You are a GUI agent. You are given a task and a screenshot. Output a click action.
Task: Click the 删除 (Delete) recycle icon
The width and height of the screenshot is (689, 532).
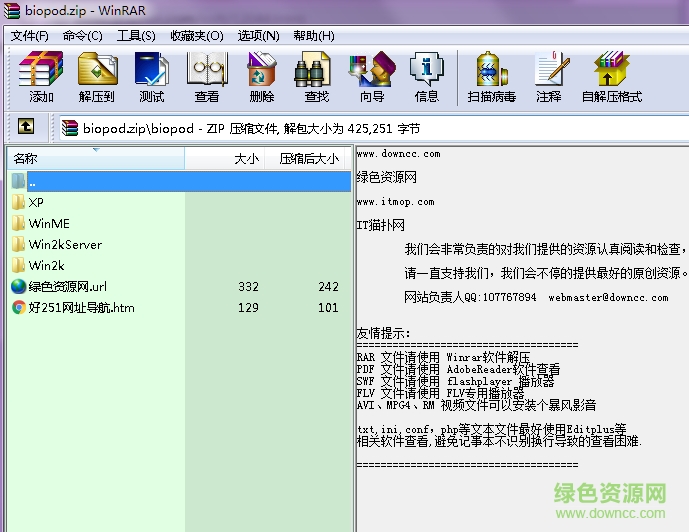(x=261, y=69)
